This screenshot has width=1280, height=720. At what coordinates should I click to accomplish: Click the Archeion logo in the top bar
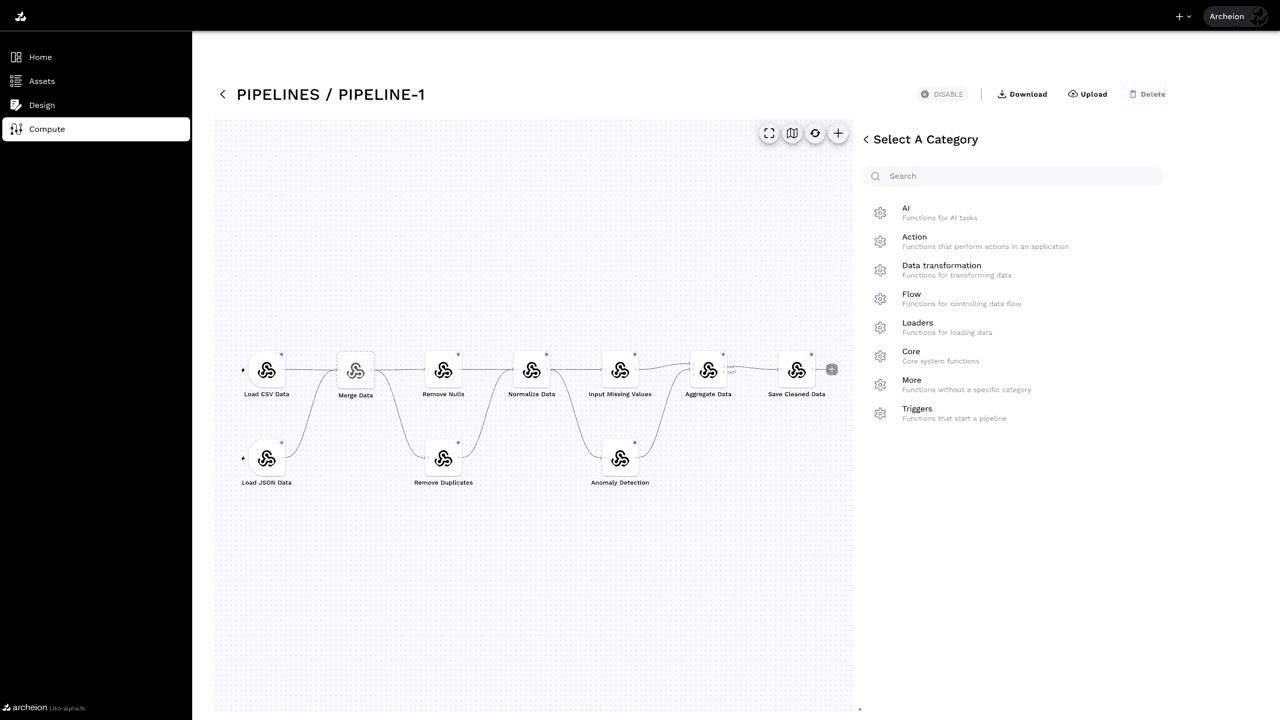[x=20, y=16]
